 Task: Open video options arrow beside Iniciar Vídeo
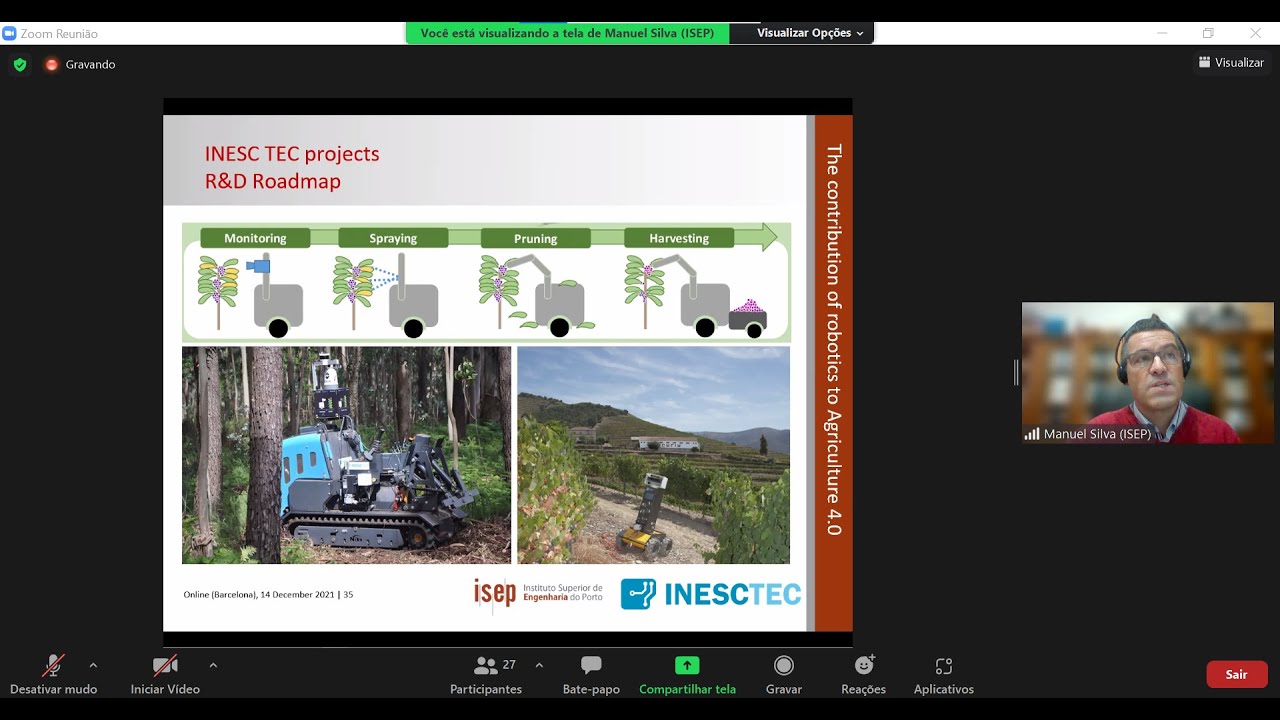pos(213,665)
